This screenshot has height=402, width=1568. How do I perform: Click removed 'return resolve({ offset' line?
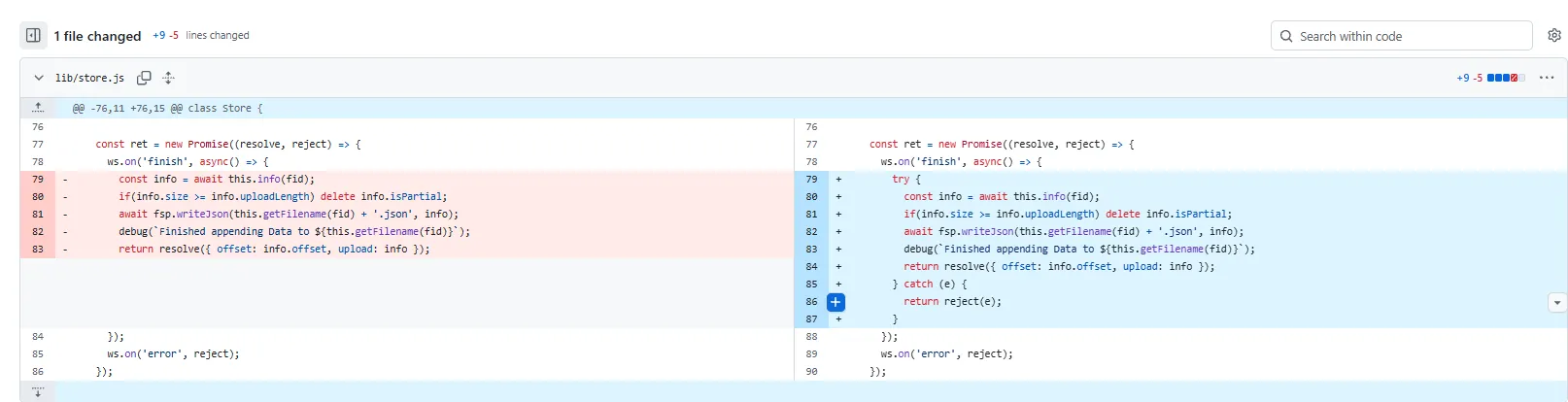pyautogui.click(x=274, y=250)
